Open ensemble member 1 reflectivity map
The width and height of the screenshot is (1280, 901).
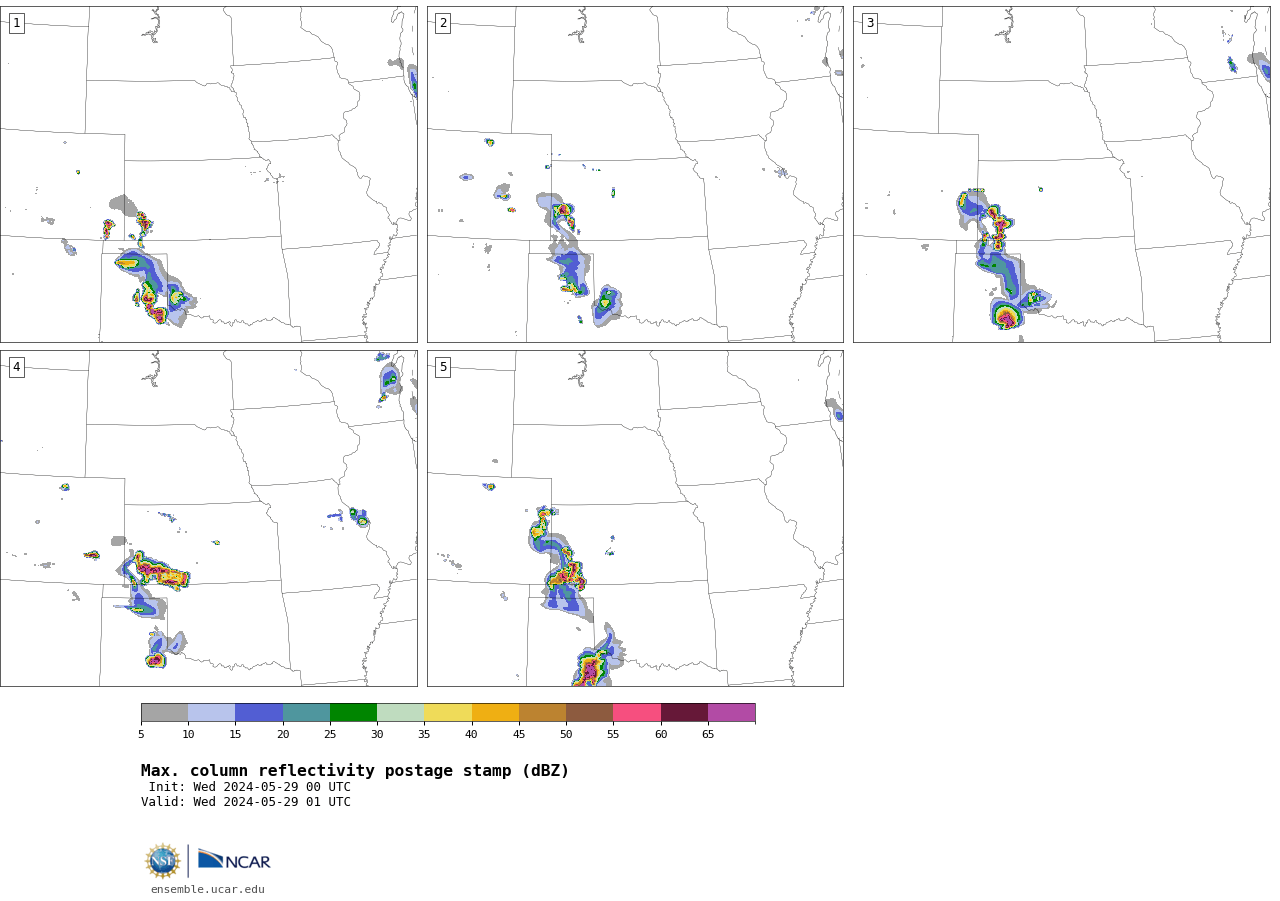[x=208, y=174]
